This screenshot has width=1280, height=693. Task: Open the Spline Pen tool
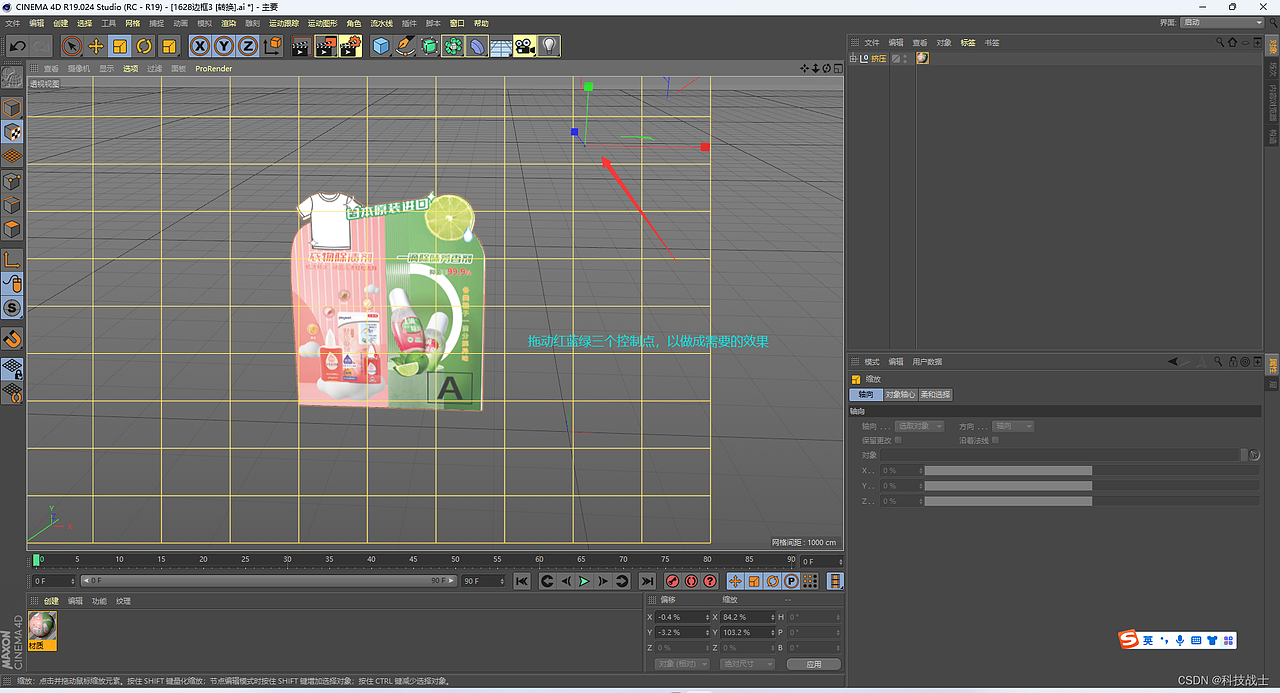point(405,46)
